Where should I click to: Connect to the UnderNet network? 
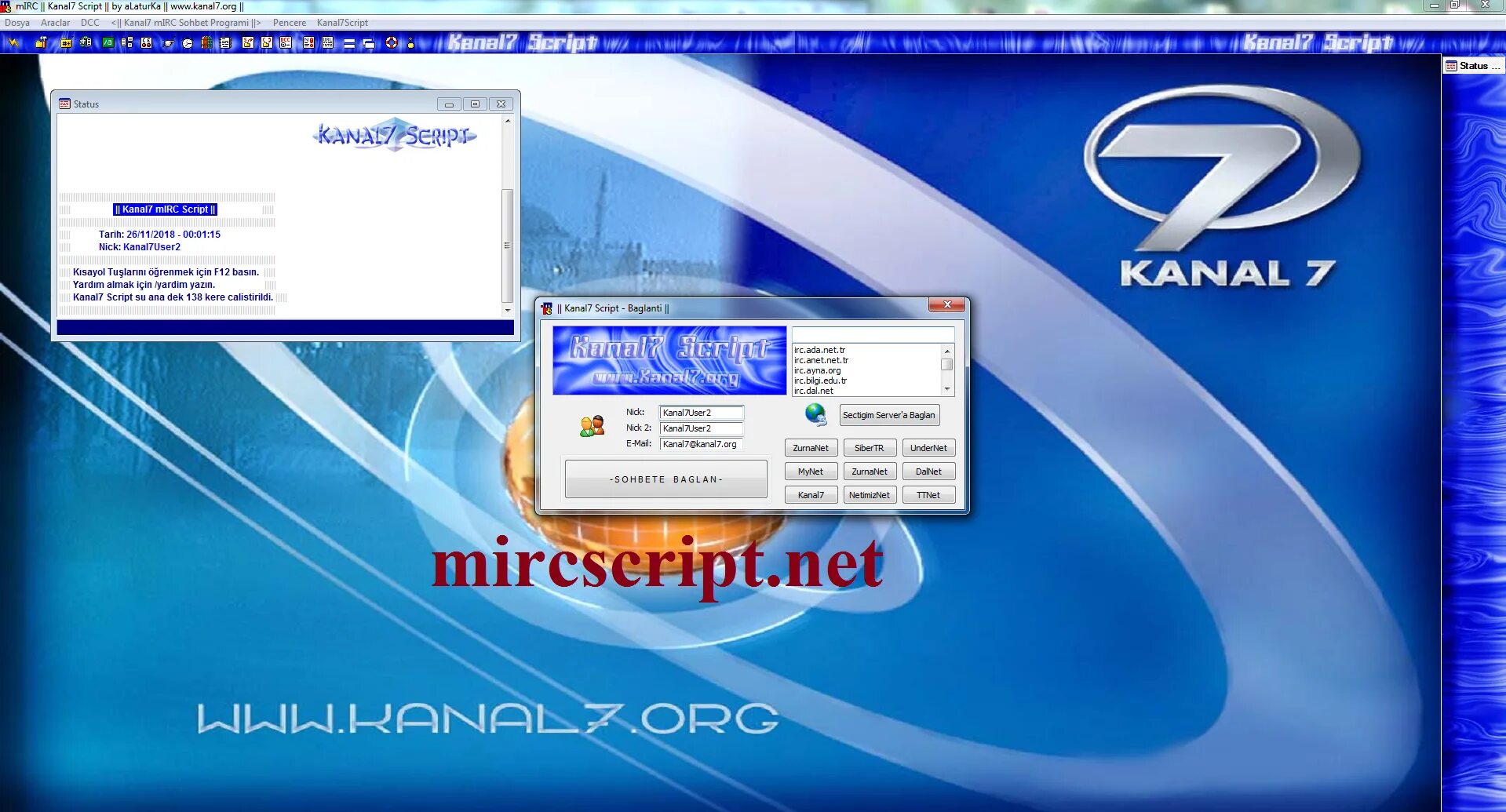point(928,448)
